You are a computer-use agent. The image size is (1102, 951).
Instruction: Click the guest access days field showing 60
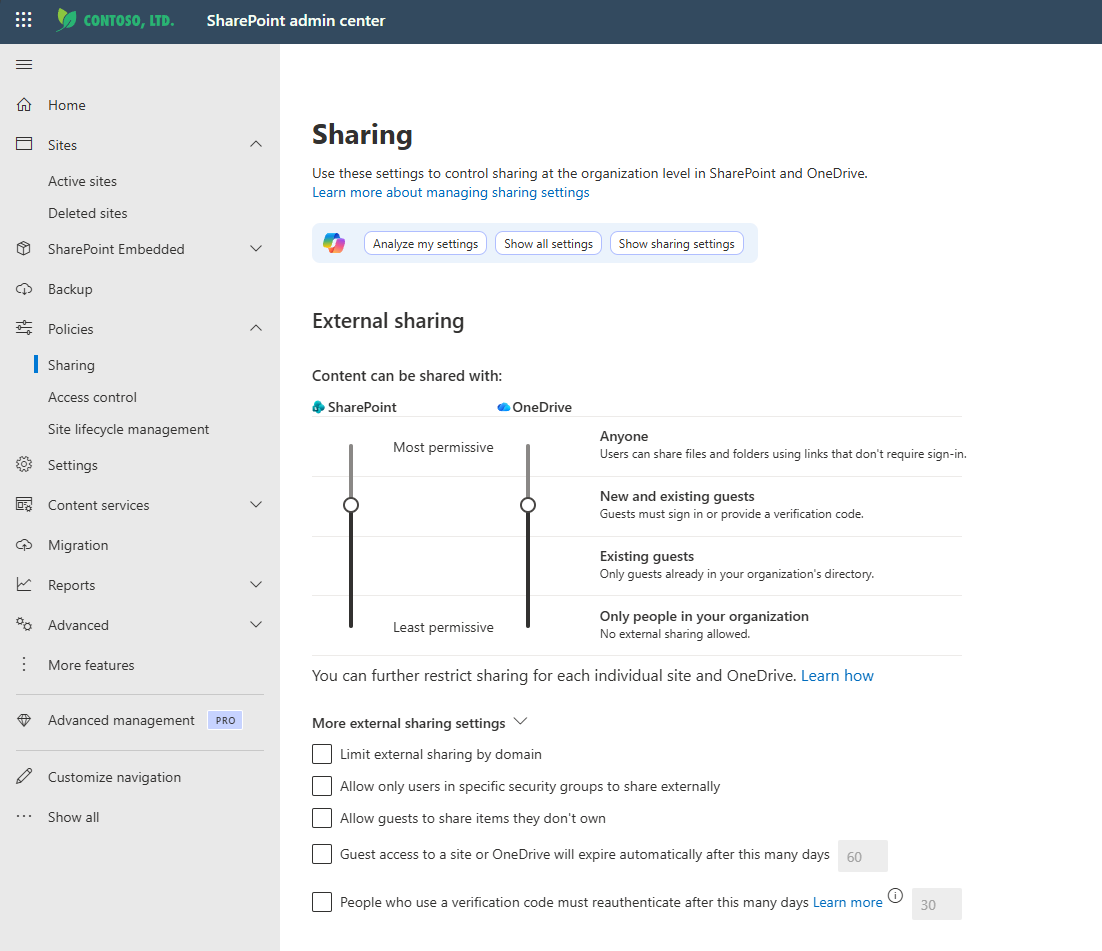[x=862, y=856]
